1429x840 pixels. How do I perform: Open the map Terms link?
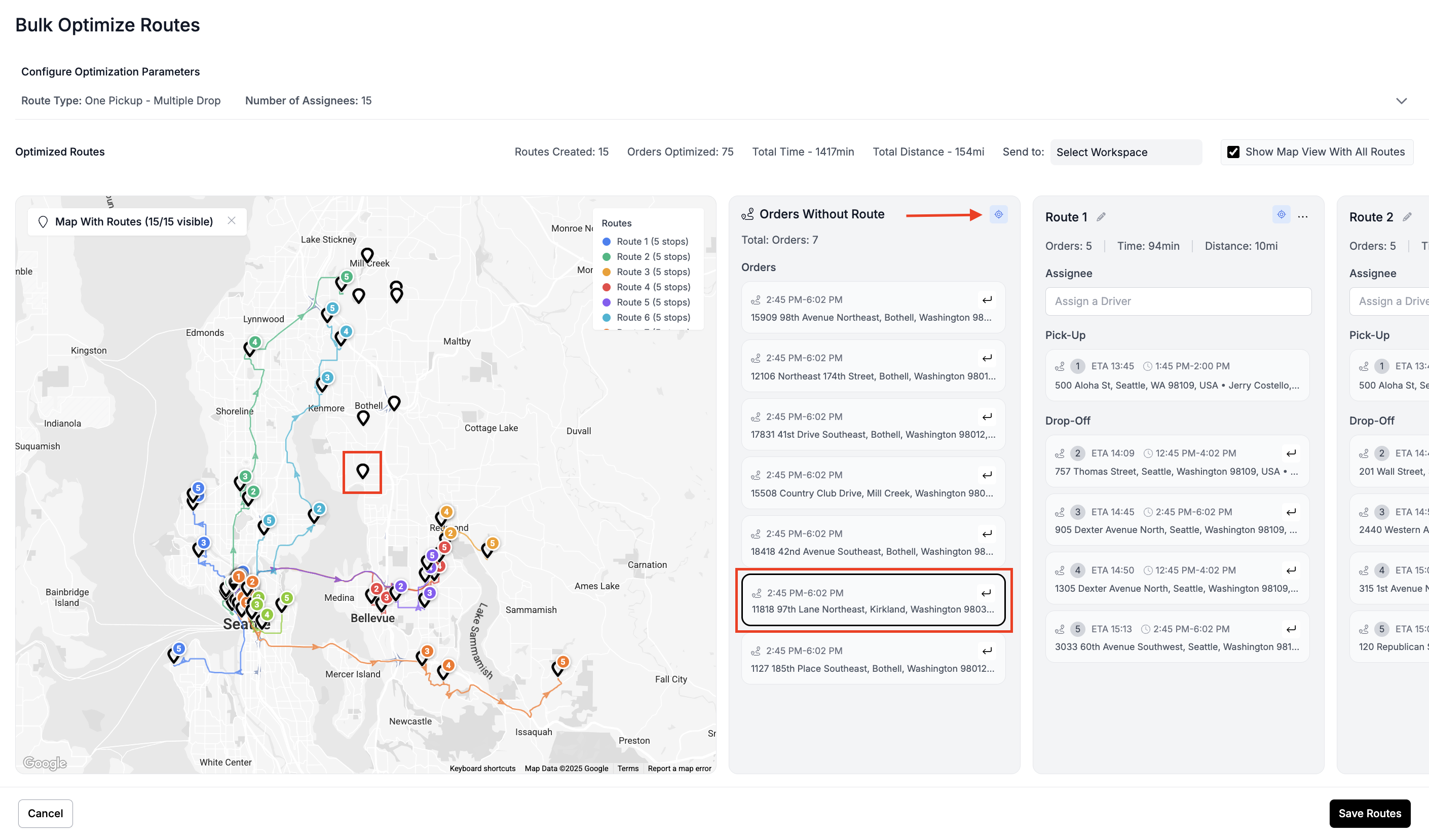(x=627, y=769)
